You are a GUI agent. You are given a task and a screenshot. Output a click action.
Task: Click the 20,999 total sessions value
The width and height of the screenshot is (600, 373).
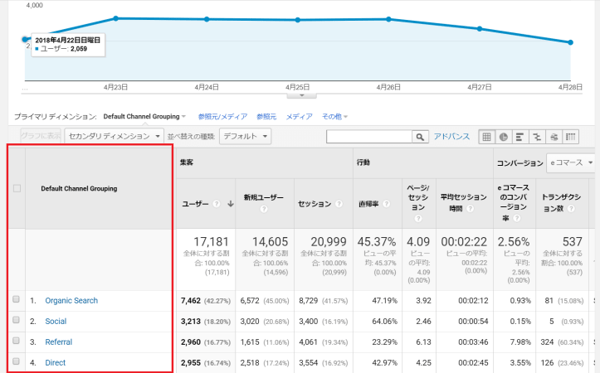[329, 242]
